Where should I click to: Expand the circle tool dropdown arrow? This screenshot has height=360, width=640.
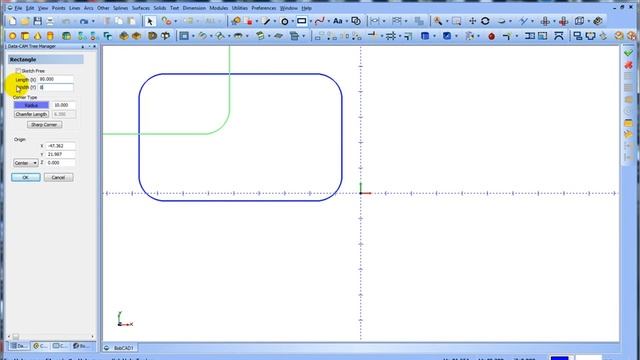(x=293, y=21)
